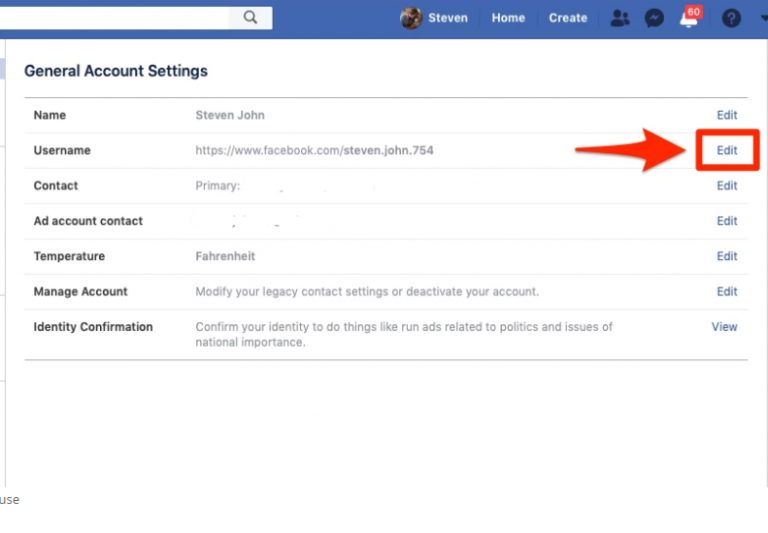View Identity Confirmation details
Image resolution: width=768 pixels, height=533 pixels.
(724, 327)
